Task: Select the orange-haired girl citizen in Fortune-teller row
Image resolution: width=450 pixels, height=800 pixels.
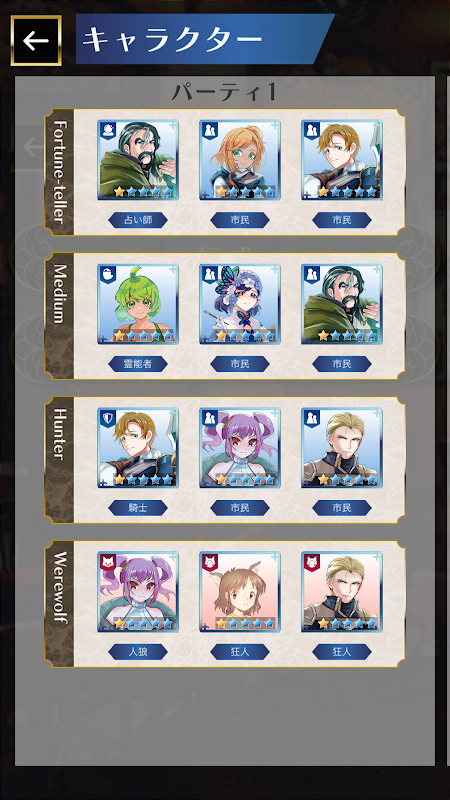Action: (240, 160)
